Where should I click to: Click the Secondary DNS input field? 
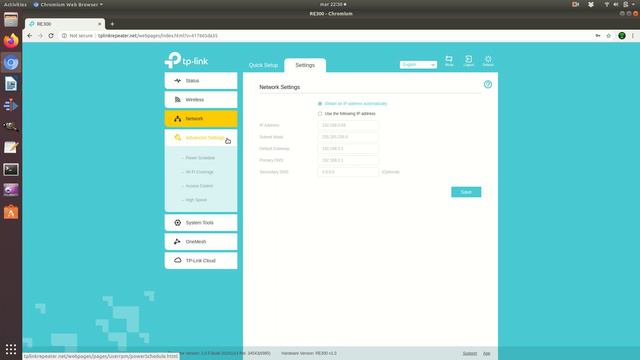pos(348,172)
